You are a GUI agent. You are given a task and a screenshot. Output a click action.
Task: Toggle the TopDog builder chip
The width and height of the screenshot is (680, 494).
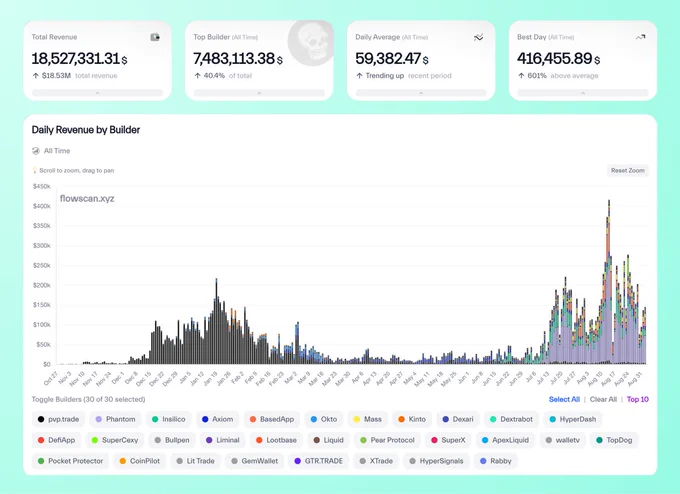click(x=614, y=440)
